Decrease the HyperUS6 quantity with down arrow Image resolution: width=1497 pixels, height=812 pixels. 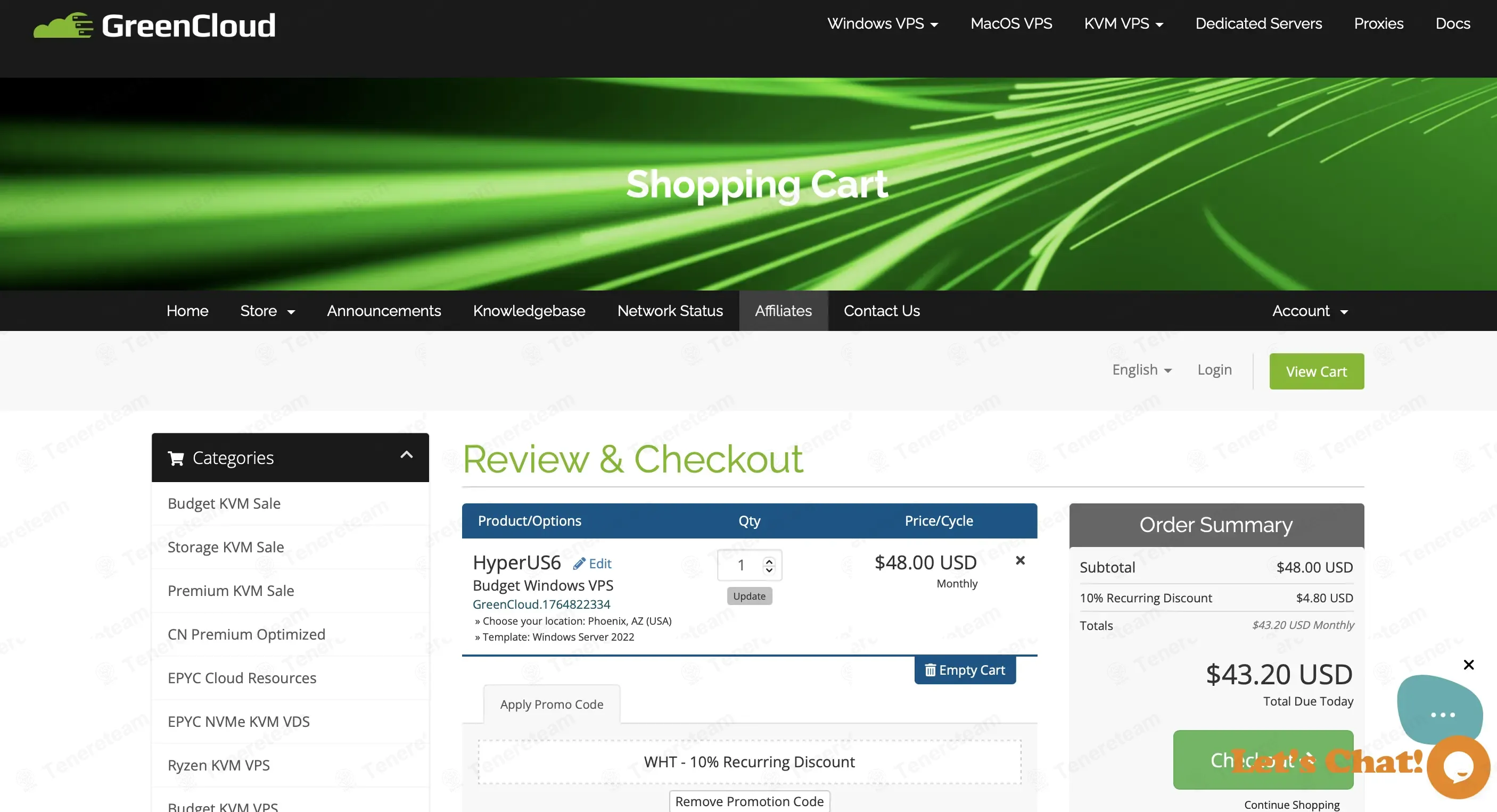769,570
